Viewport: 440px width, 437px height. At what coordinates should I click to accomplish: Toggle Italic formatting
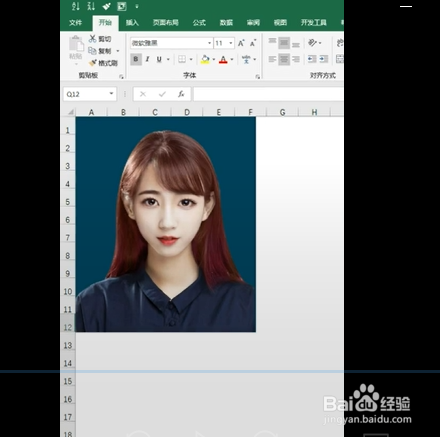[147, 59]
